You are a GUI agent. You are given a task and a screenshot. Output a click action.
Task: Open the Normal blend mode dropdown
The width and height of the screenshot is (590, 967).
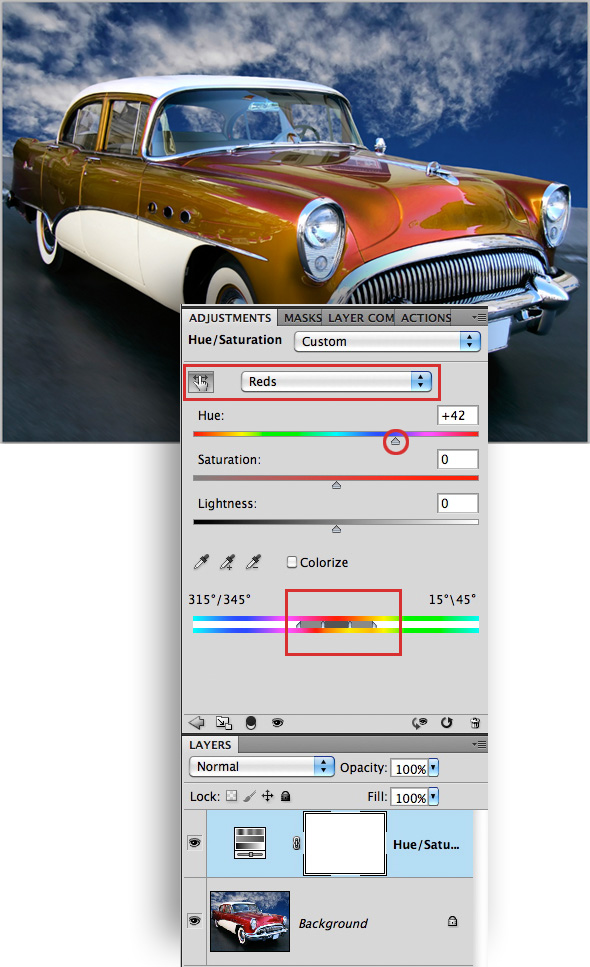coord(261,767)
